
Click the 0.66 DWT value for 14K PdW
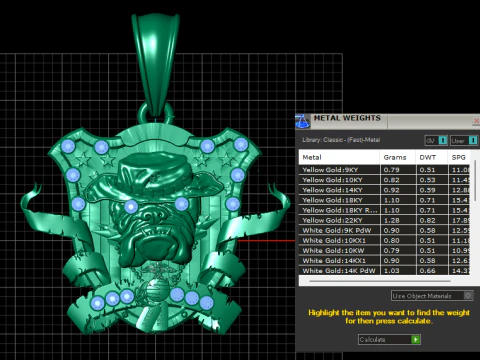coord(427,271)
